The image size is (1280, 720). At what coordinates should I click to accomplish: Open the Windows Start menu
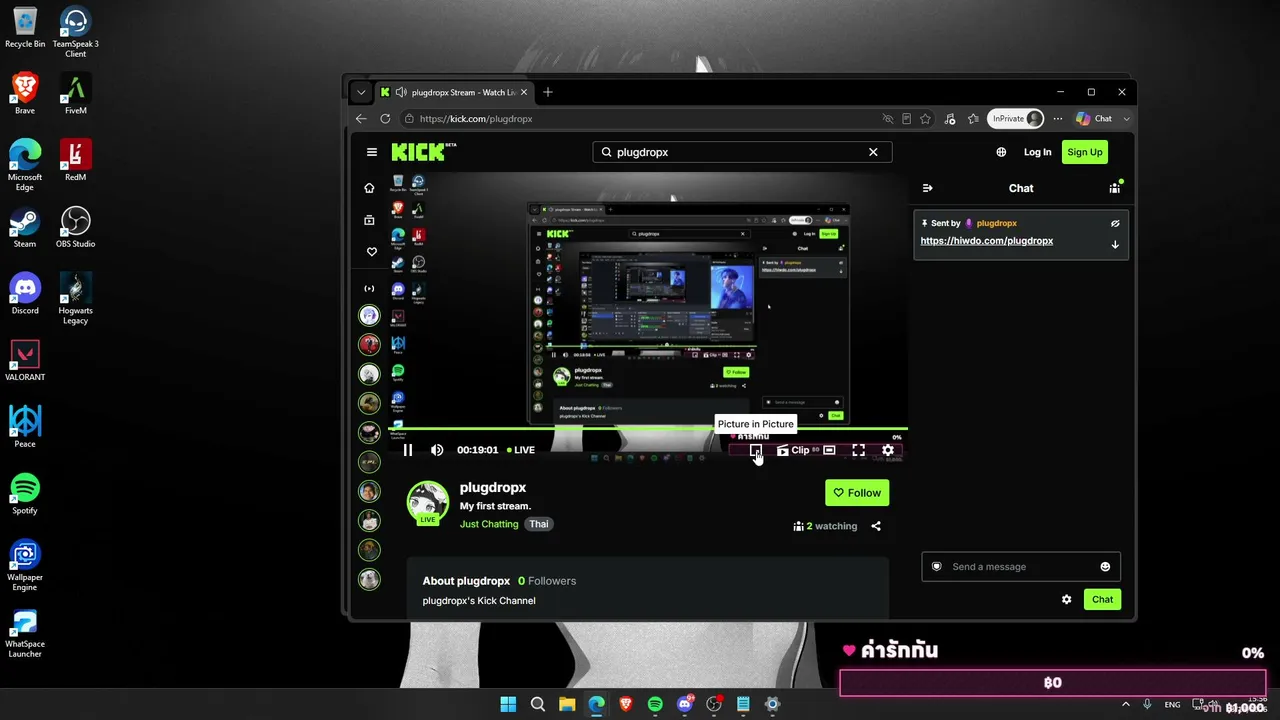(x=508, y=704)
